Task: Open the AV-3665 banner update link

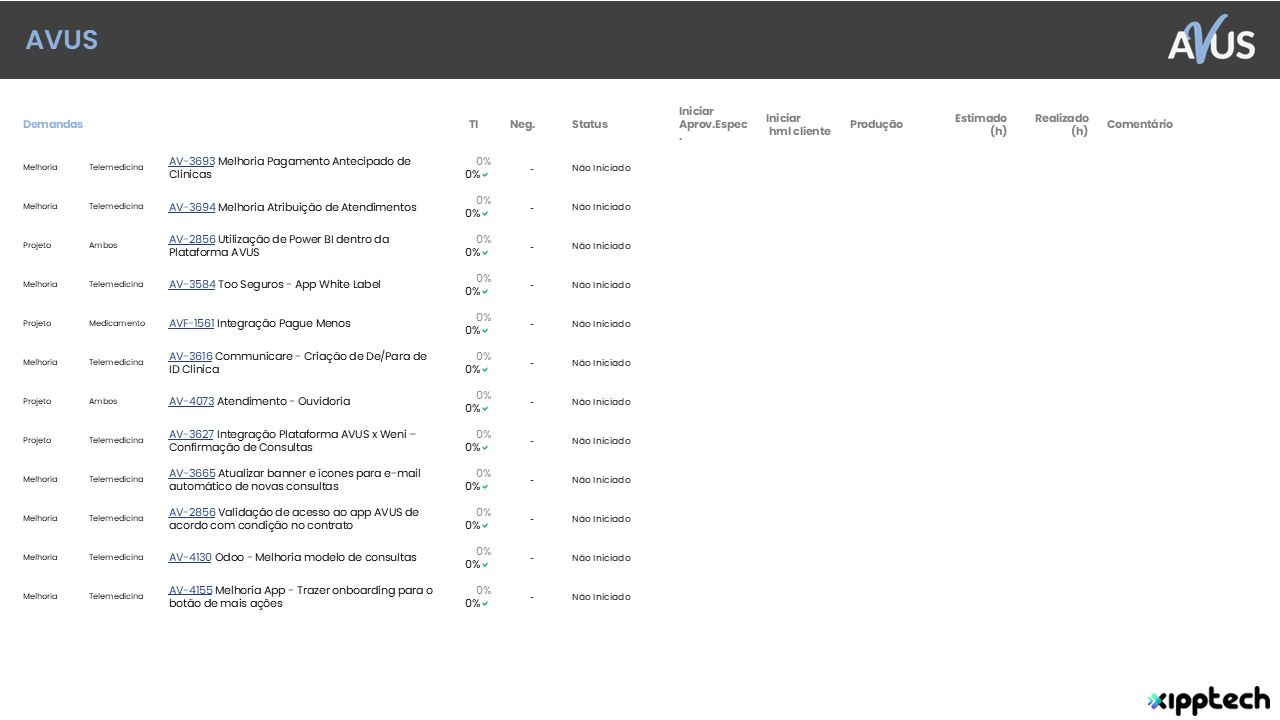Action: 192,473
